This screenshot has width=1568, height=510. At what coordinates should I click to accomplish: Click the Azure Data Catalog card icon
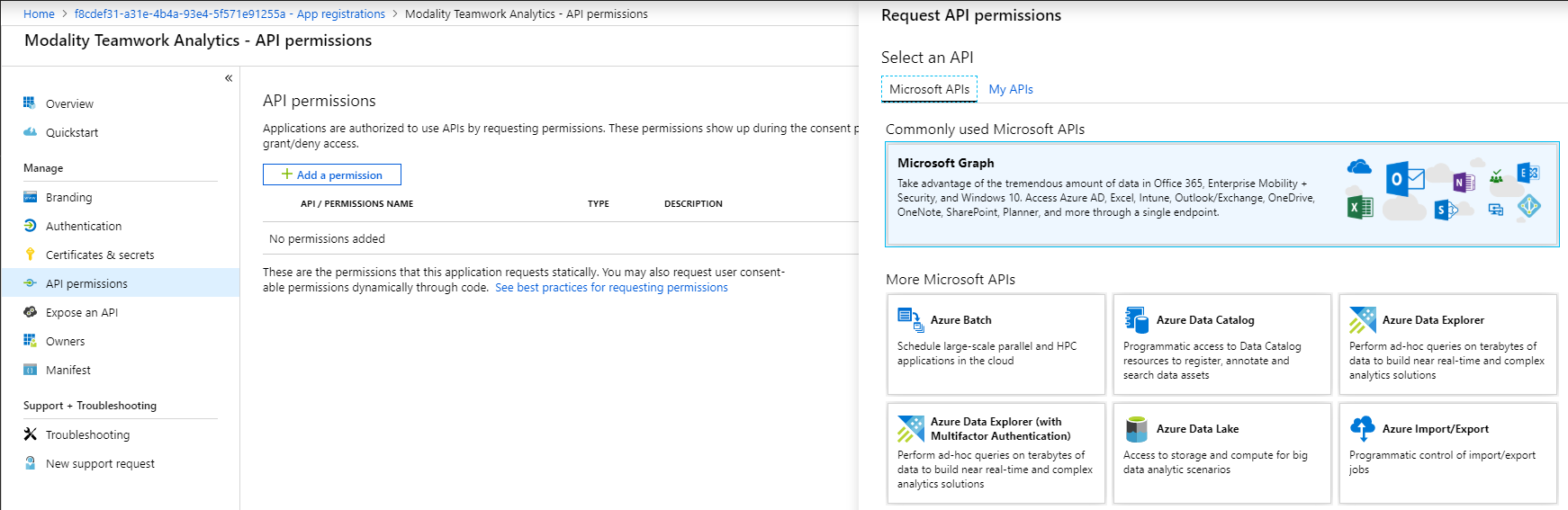tap(1136, 319)
